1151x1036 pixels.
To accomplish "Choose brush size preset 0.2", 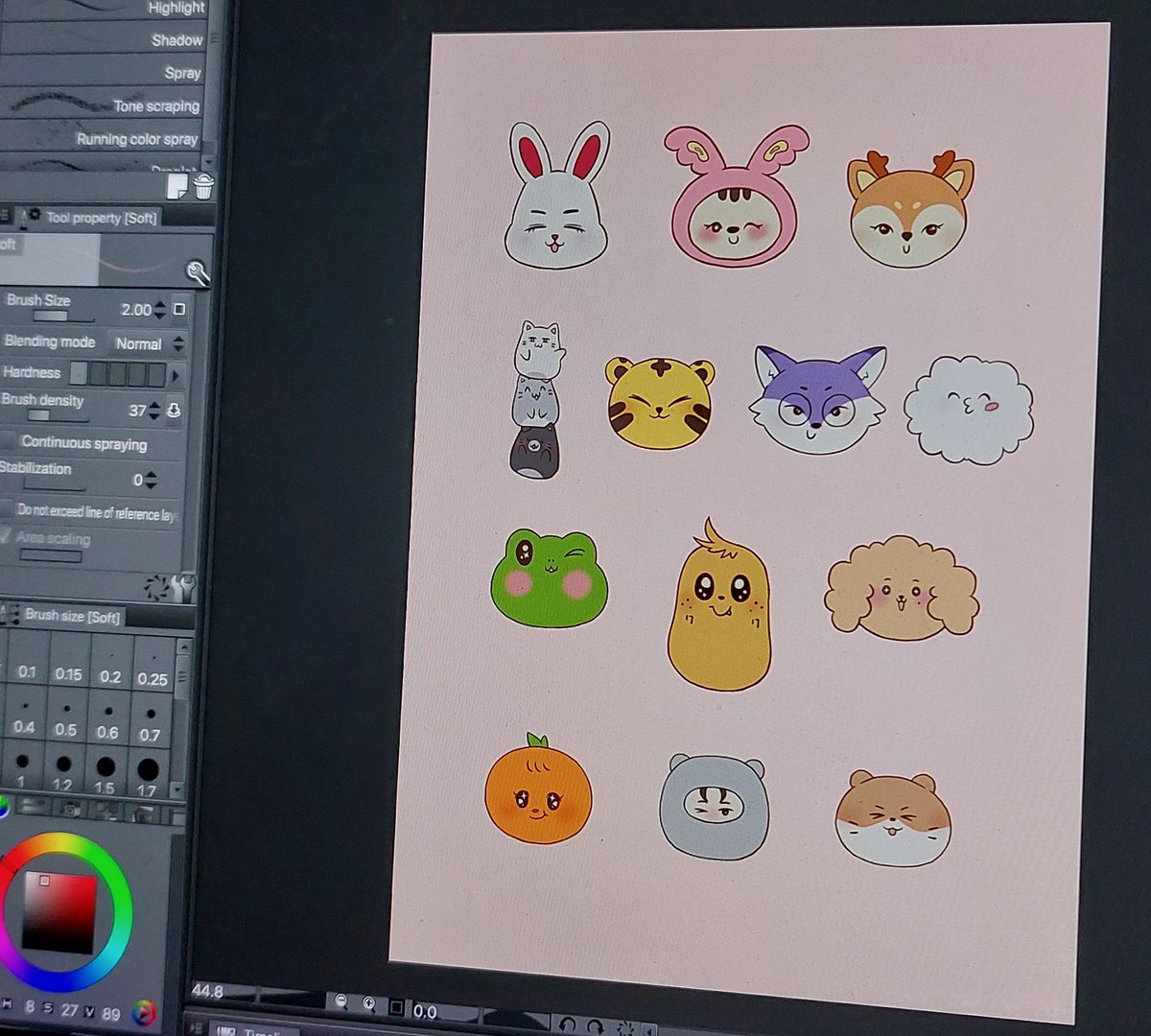I will (110, 664).
